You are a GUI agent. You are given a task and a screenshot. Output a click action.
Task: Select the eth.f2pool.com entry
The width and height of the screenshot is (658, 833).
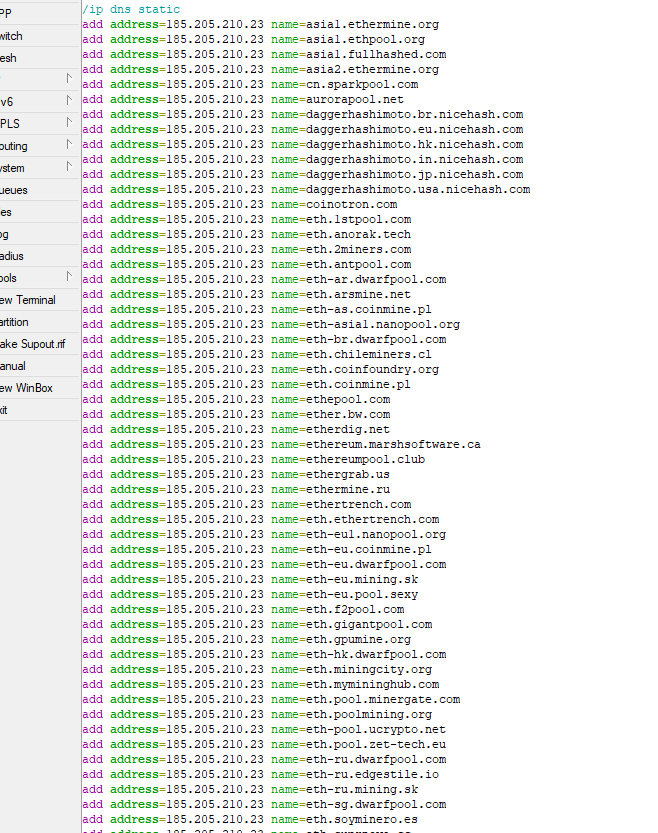click(x=243, y=609)
